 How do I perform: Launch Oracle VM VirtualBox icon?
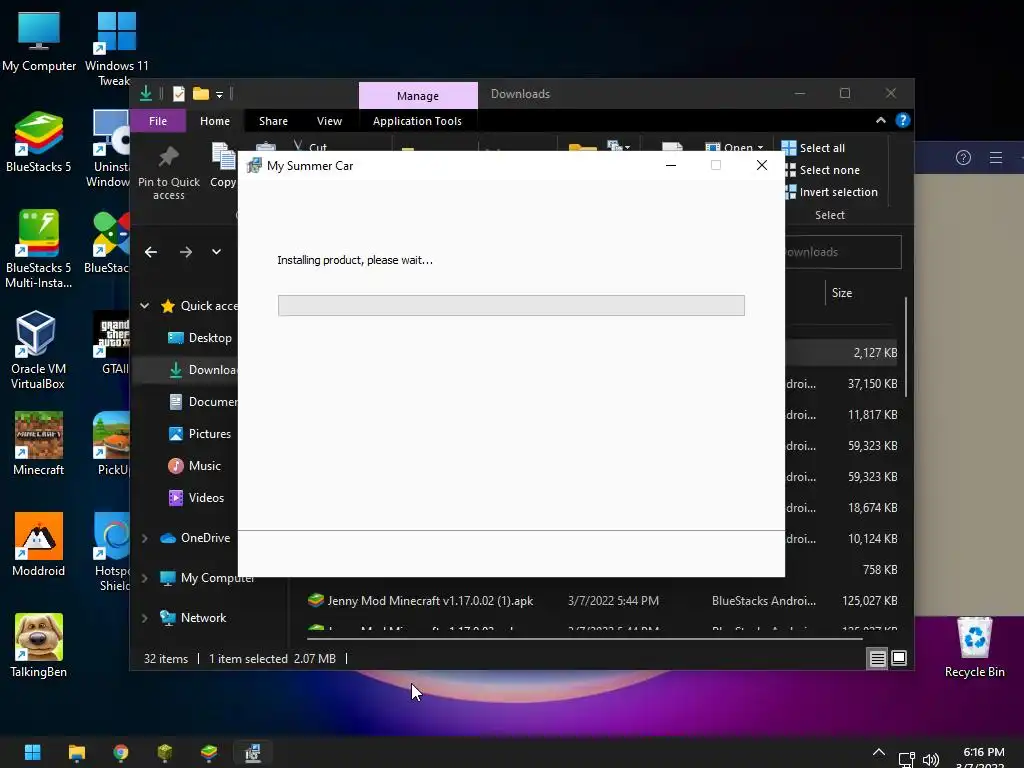[38, 351]
